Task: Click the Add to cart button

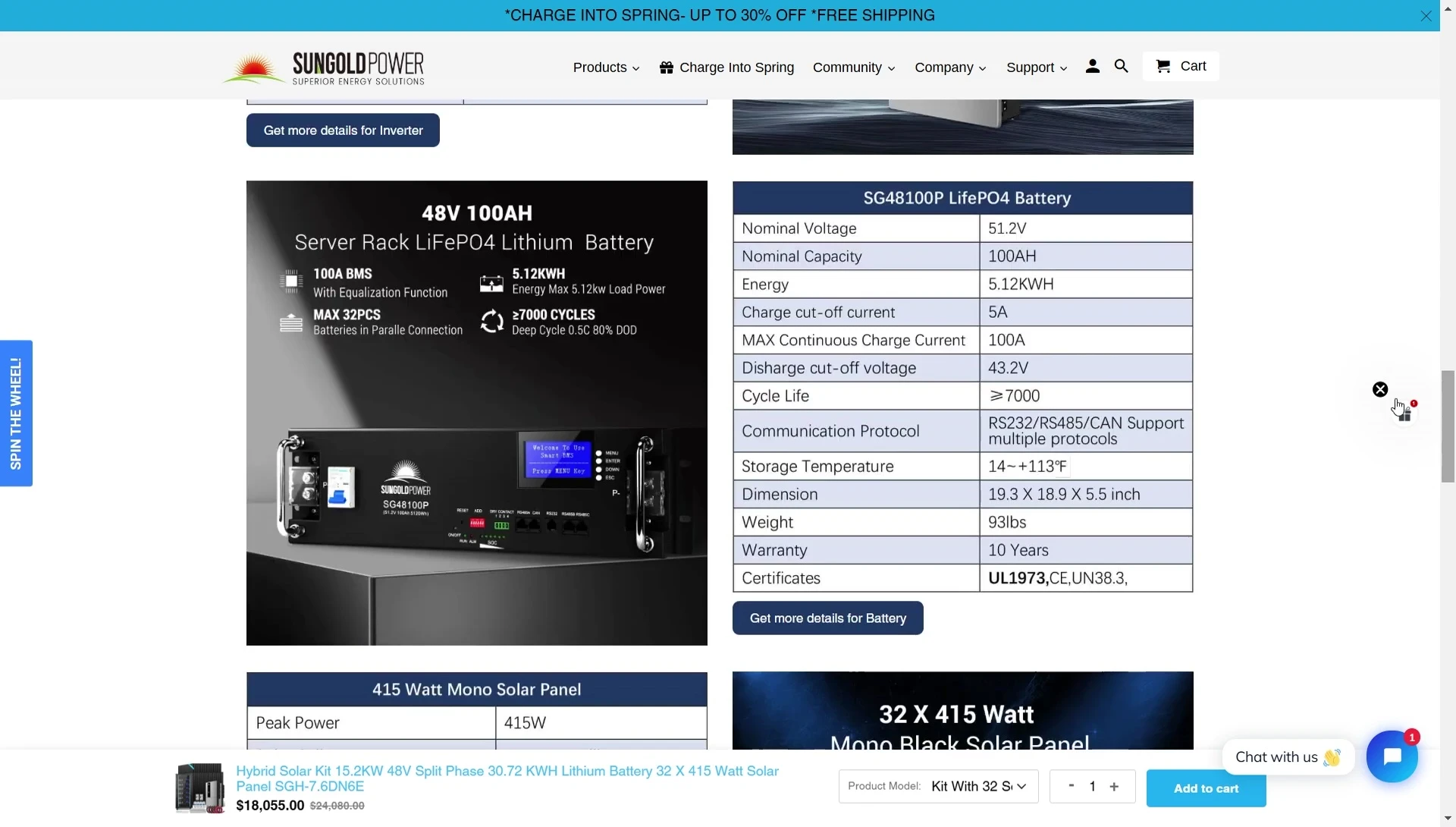Action: (x=1206, y=788)
